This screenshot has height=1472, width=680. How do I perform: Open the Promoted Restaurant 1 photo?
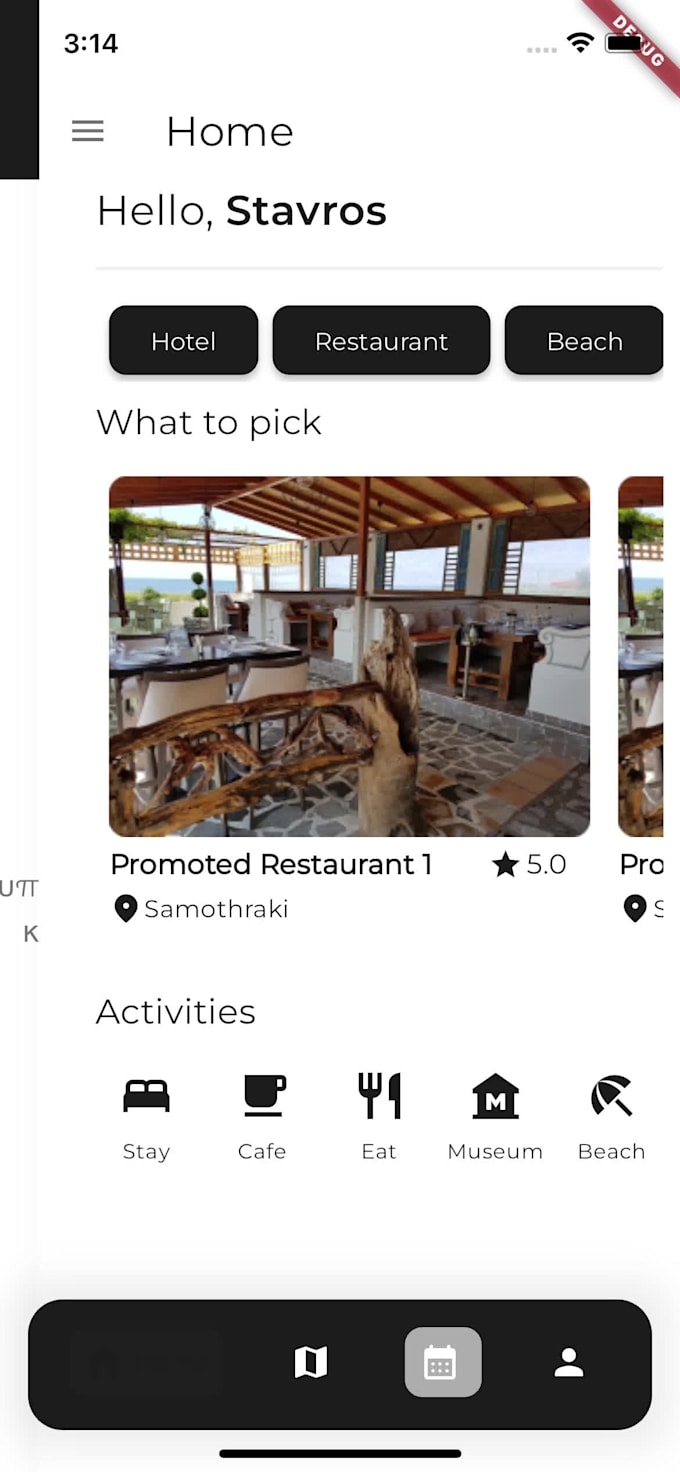[x=349, y=656]
